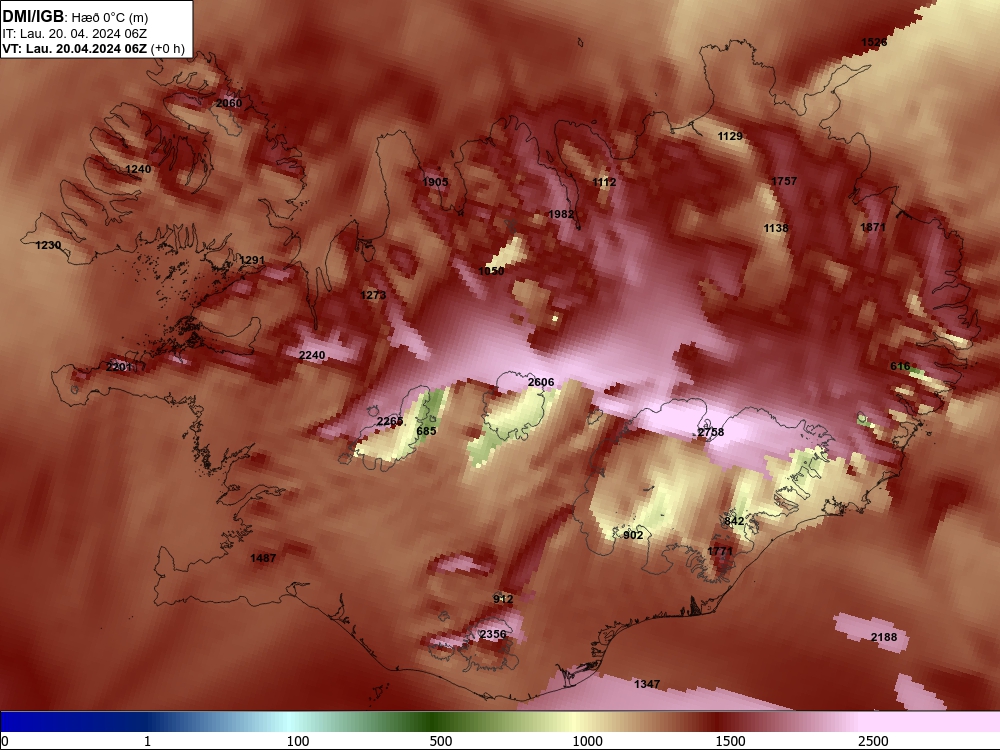This screenshot has height=750, width=1000.
Task: Click the map value 2188
Action: click(x=884, y=637)
